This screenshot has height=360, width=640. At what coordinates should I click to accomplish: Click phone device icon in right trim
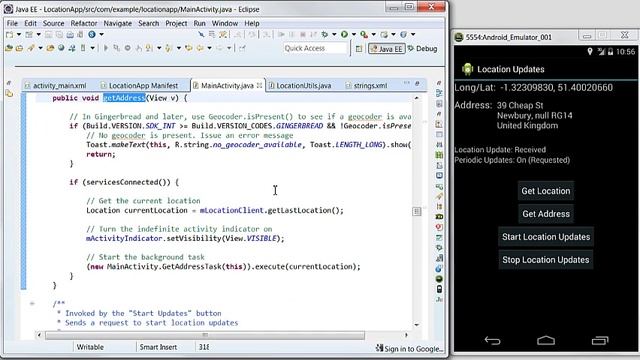[x=439, y=289]
